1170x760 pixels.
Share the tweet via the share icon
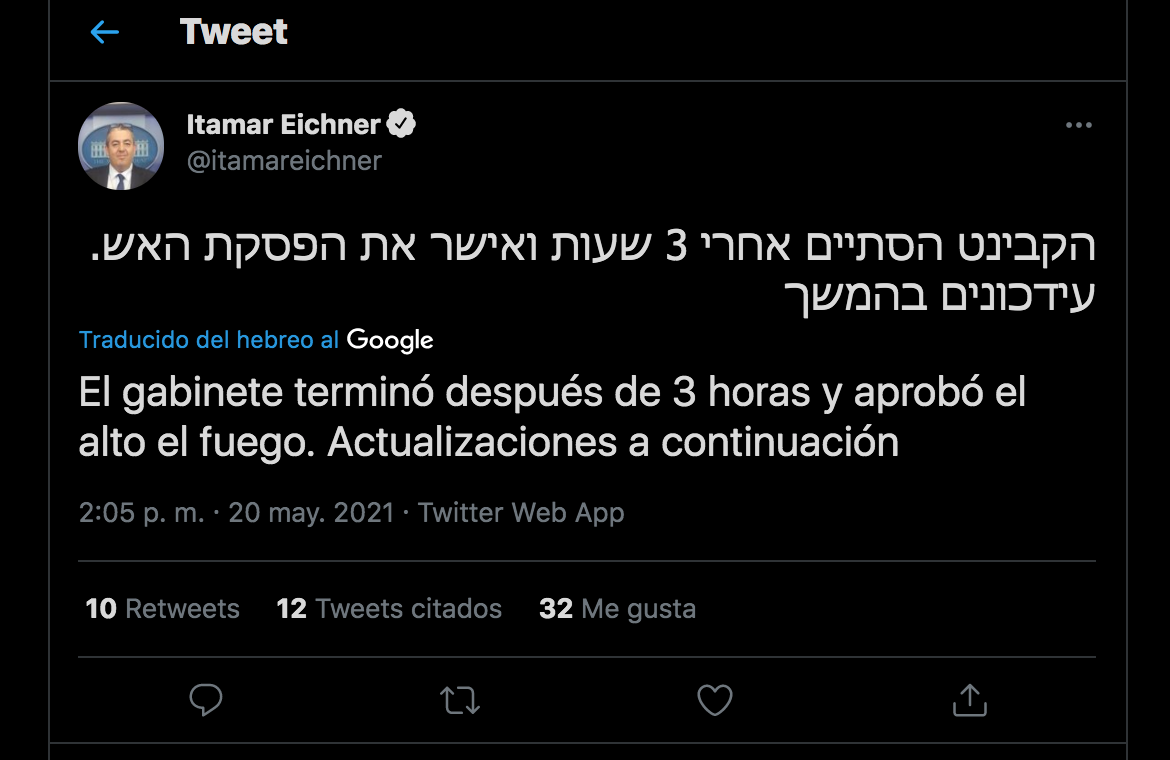pyautogui.click(x=969, y=700)
